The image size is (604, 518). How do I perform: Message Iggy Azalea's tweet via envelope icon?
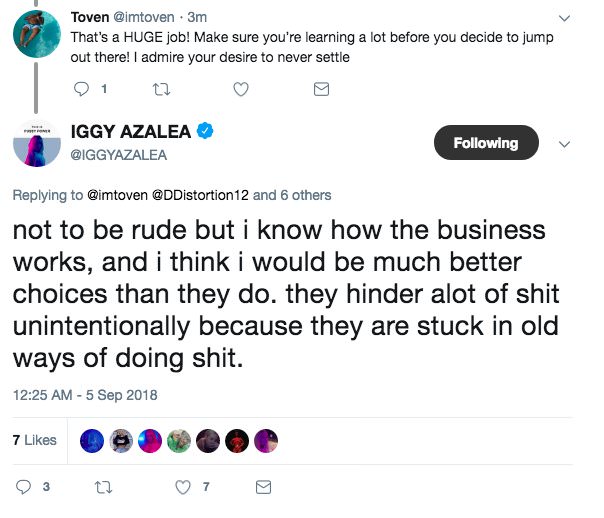[x=263, y=487]
